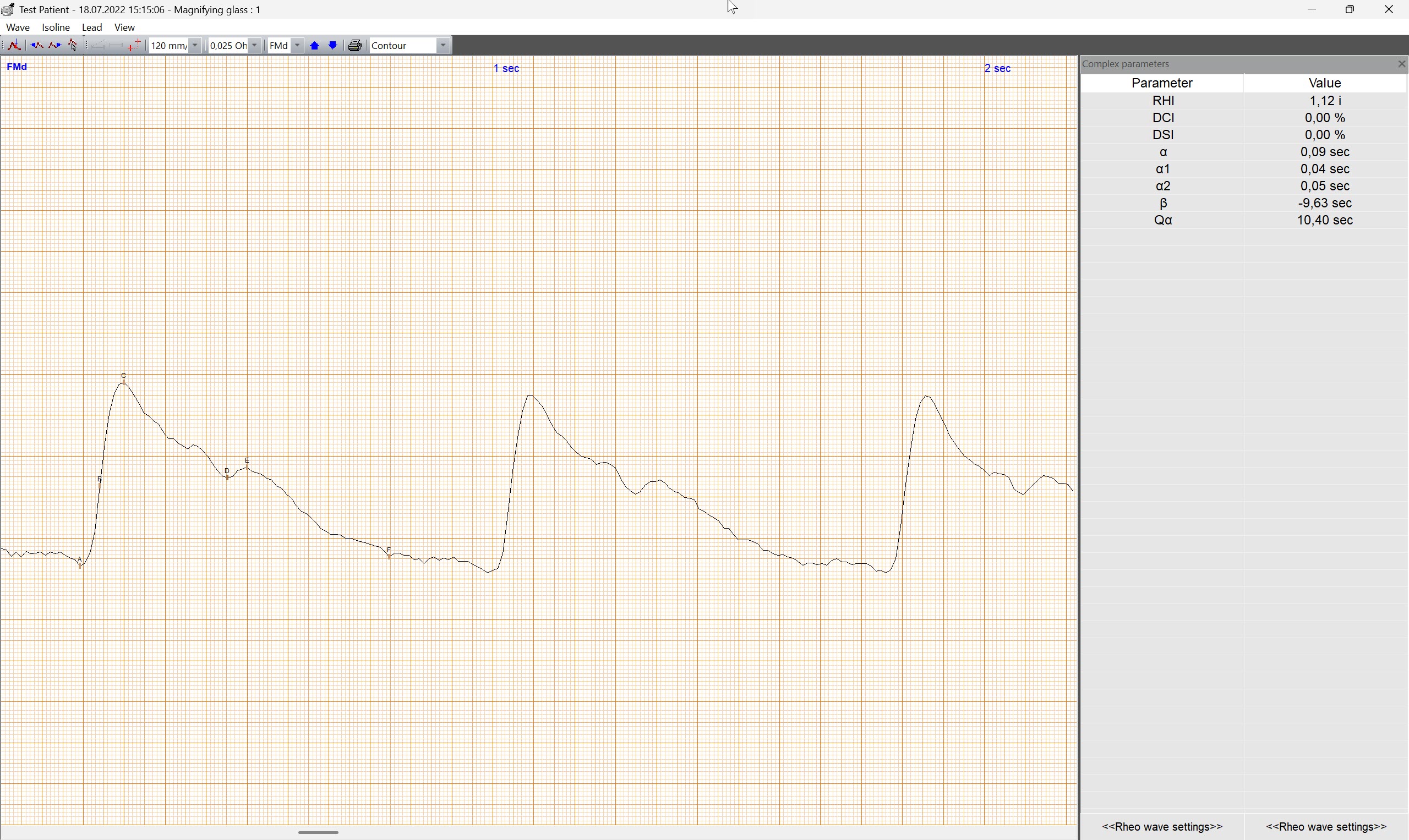Open the Contour mode dropdown
Image resolution: width=1409 pixels, height=840 pixels.
coord(443,46)
